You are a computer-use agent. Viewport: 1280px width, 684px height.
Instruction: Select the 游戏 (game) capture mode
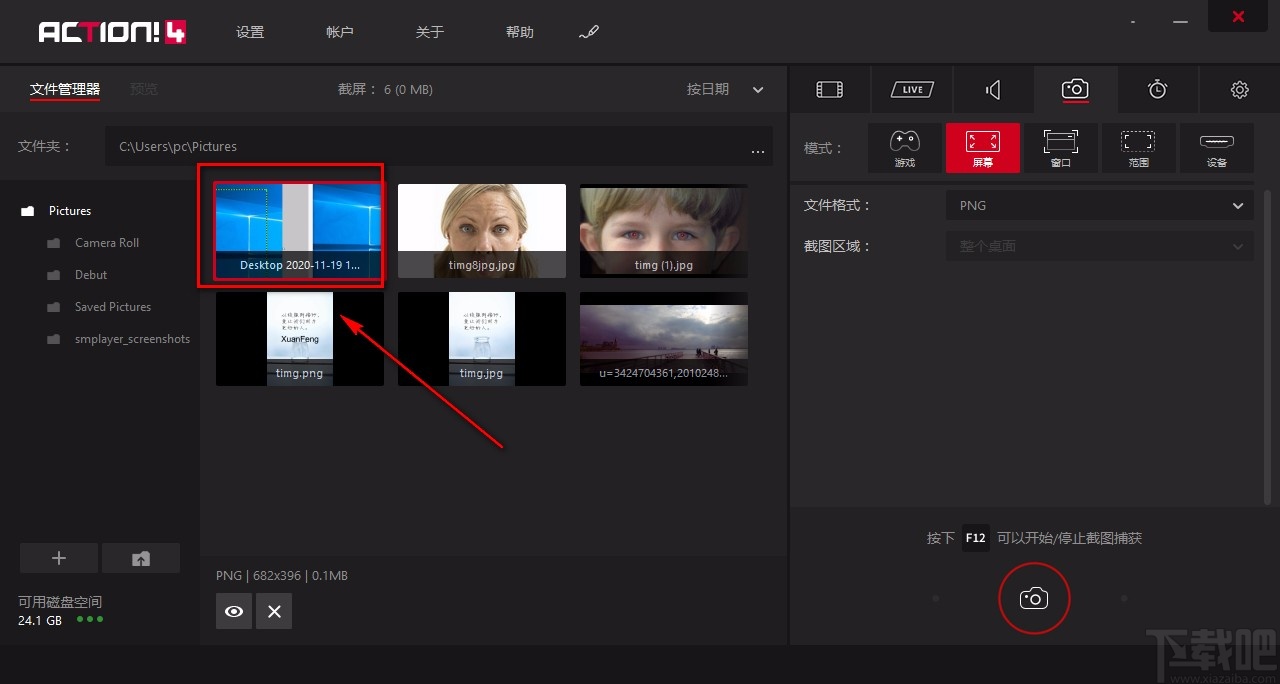click(905, 148)
